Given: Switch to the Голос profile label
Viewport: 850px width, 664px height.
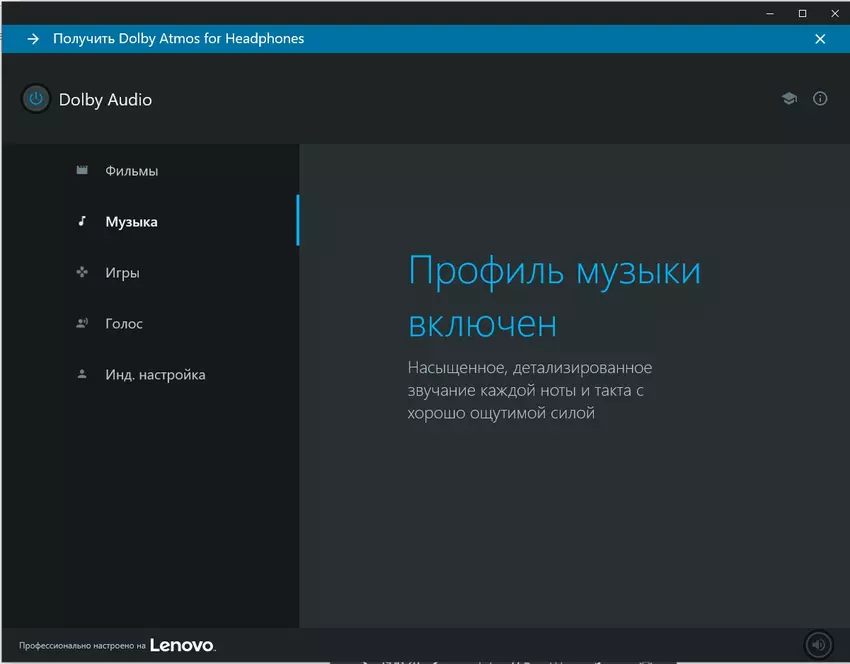Looking at the screenshot, I should 124,324.
